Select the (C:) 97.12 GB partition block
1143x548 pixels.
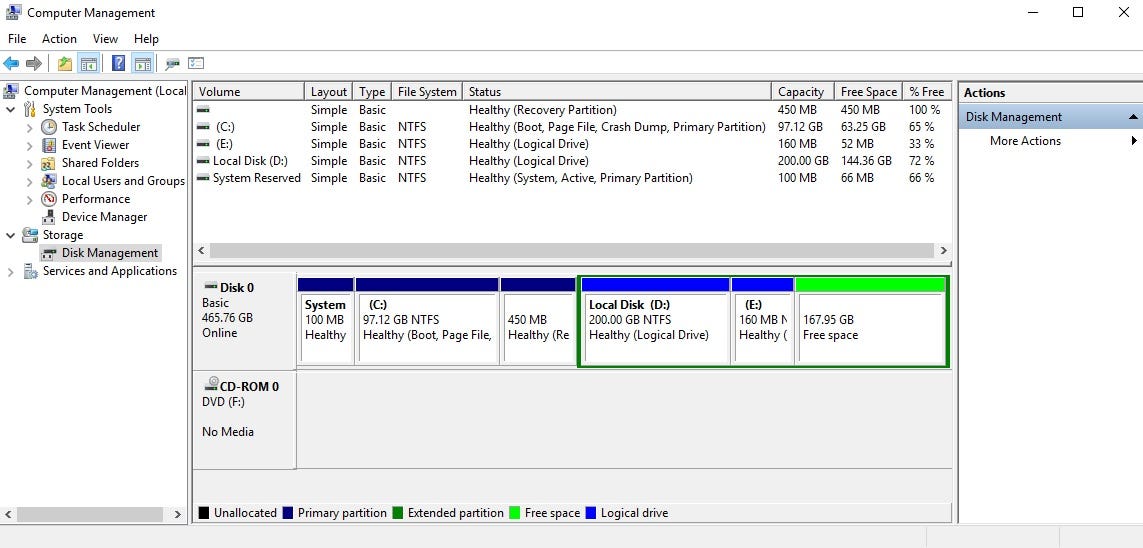click(426, 321)
